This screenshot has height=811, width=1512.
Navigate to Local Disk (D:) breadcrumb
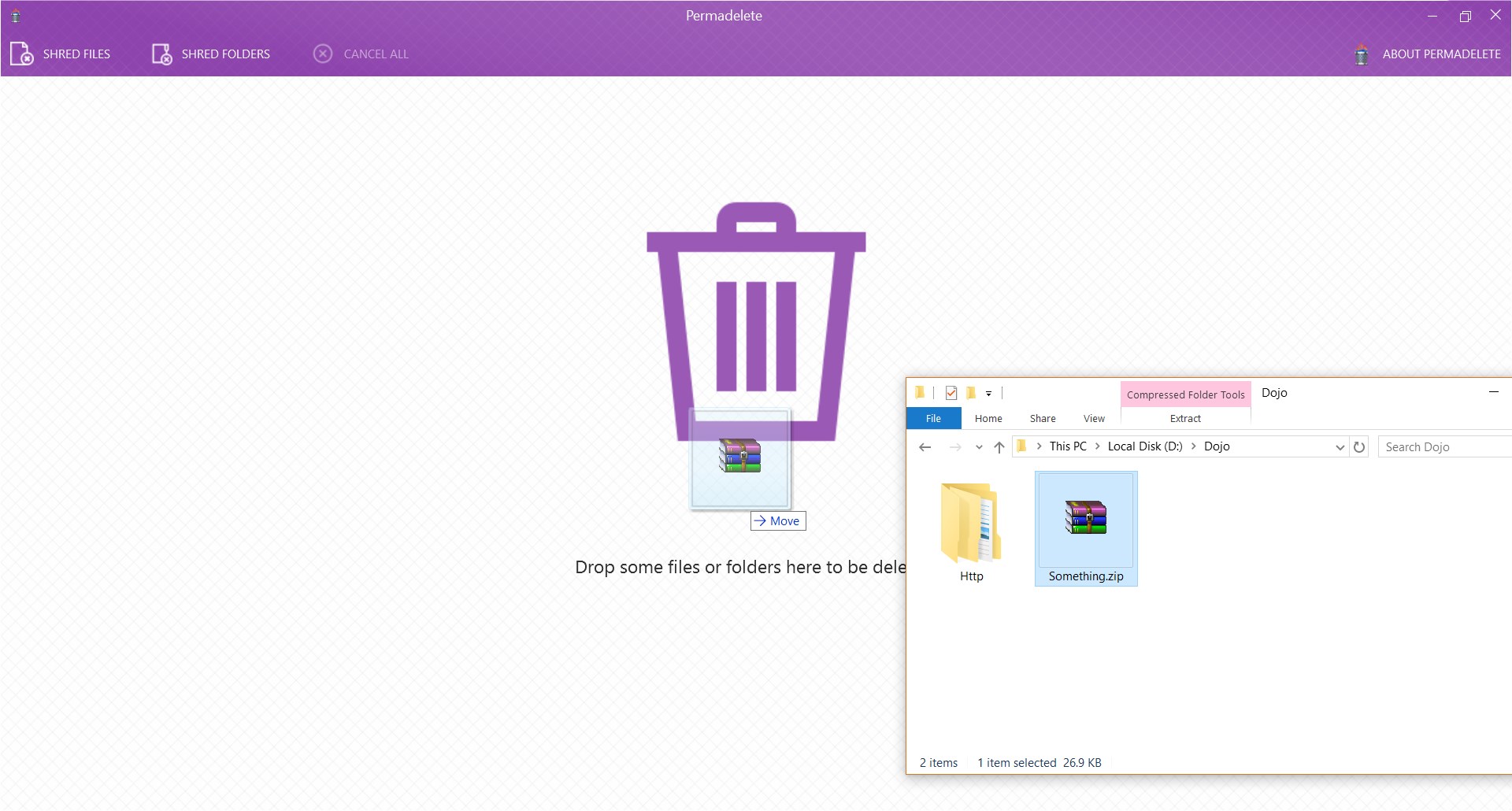click(1145, 446)
